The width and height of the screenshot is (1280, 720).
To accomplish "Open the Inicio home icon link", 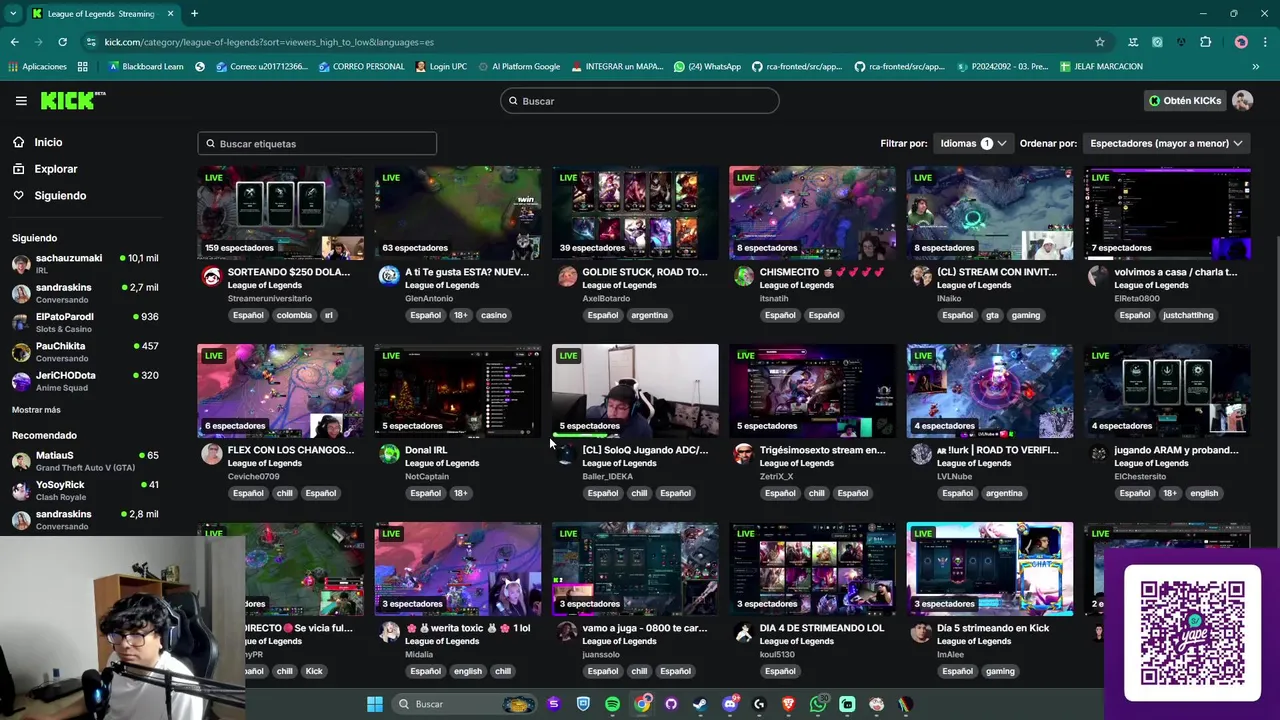I will click(x=19, y=142).
